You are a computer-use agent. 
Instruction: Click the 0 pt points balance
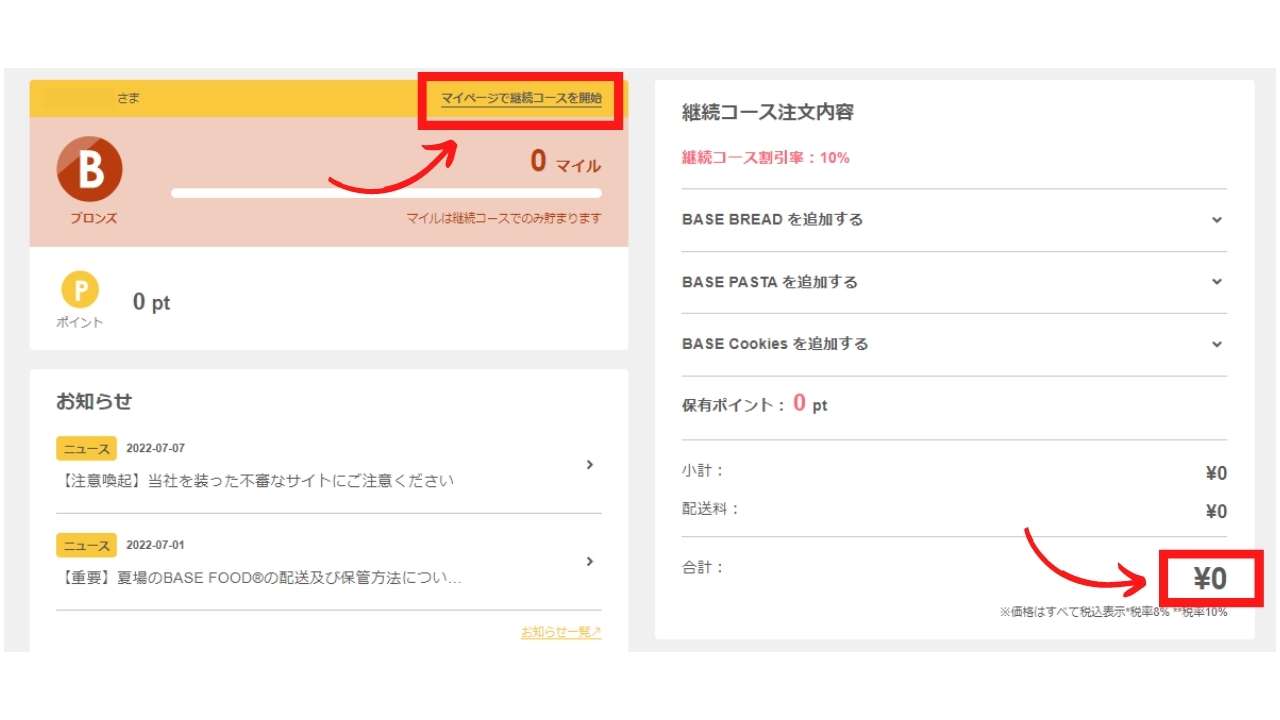coord(152,302)
